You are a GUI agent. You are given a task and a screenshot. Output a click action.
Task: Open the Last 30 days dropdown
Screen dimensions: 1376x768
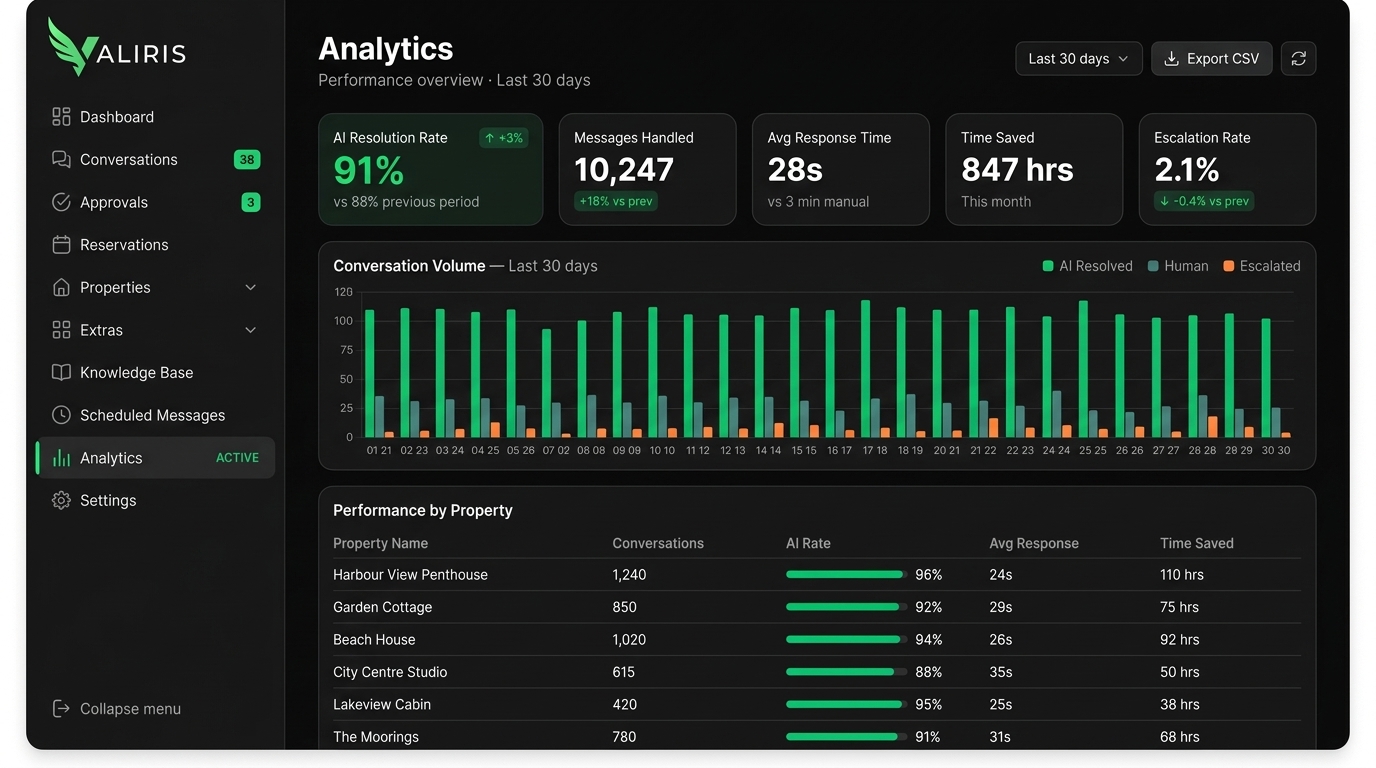1078,59
